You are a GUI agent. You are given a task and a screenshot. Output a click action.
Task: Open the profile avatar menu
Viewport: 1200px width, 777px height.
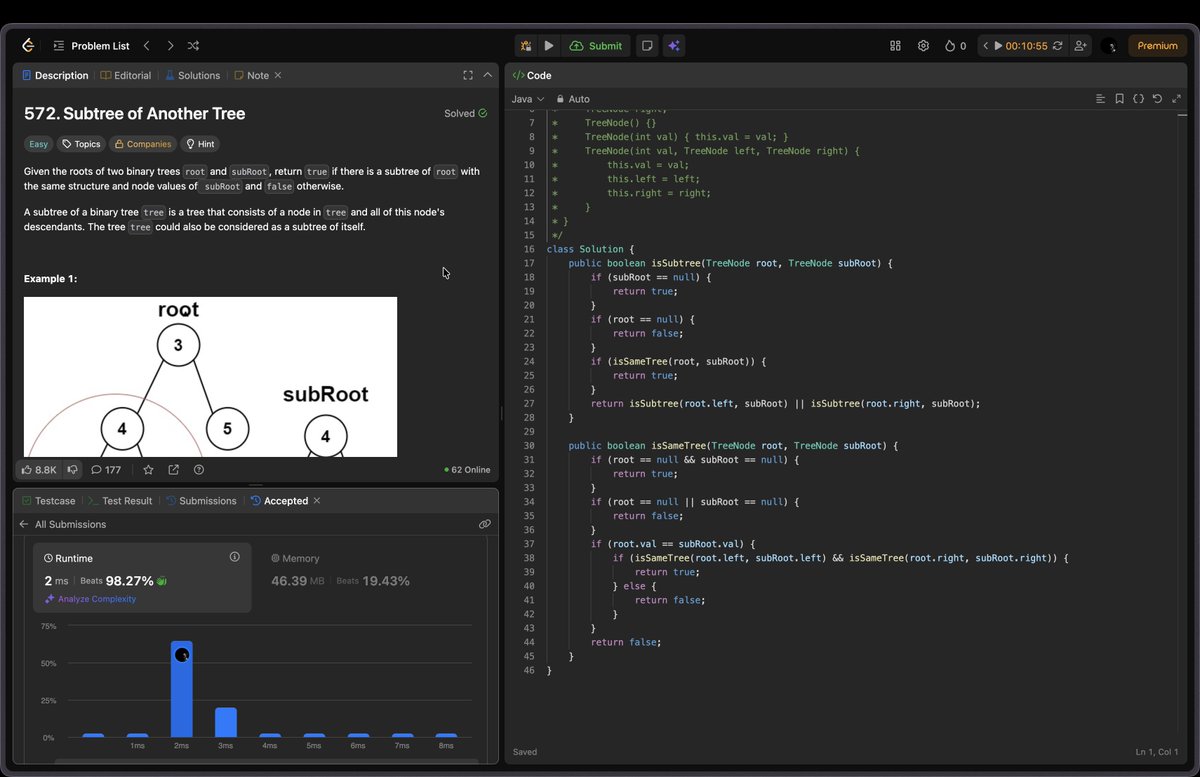pos(1108,46)
